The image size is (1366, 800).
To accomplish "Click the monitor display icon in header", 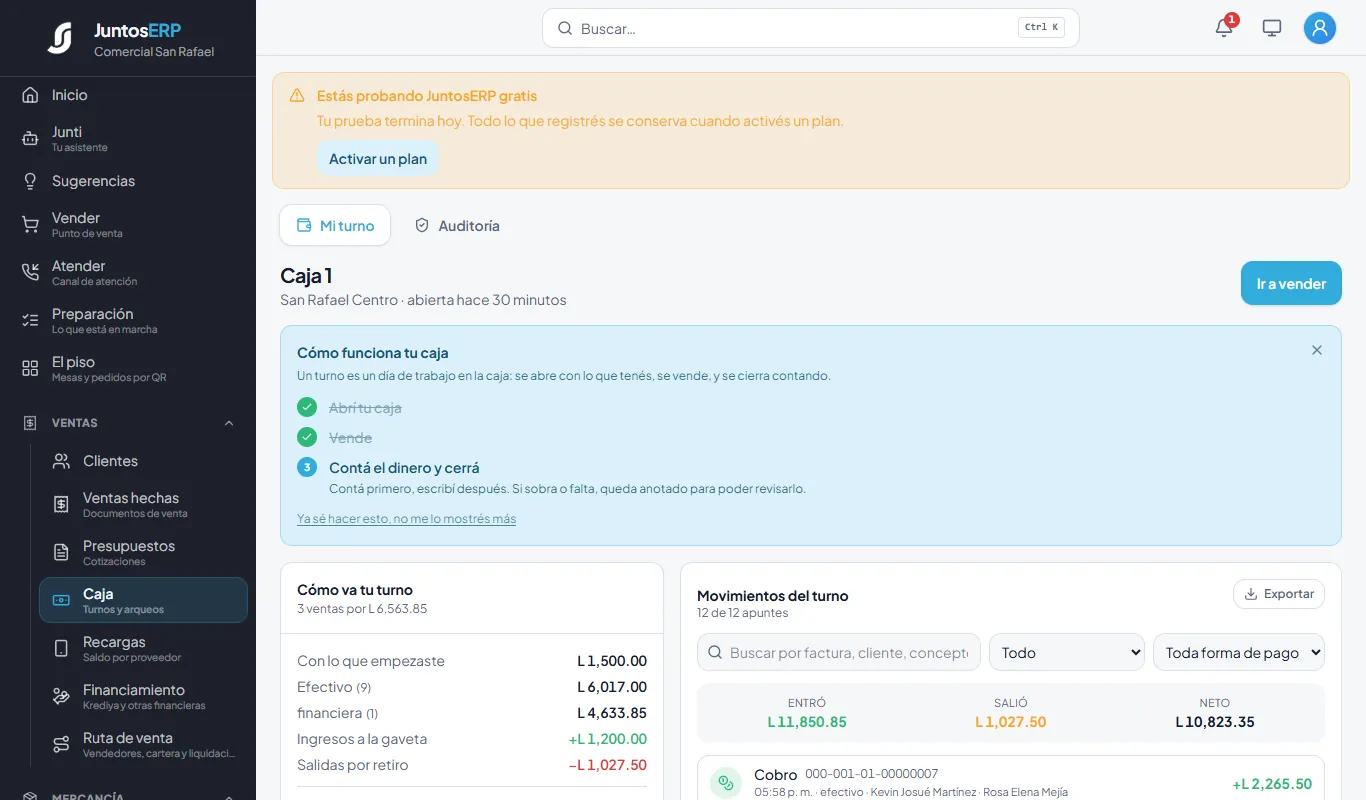I will tap(1272, 28).
